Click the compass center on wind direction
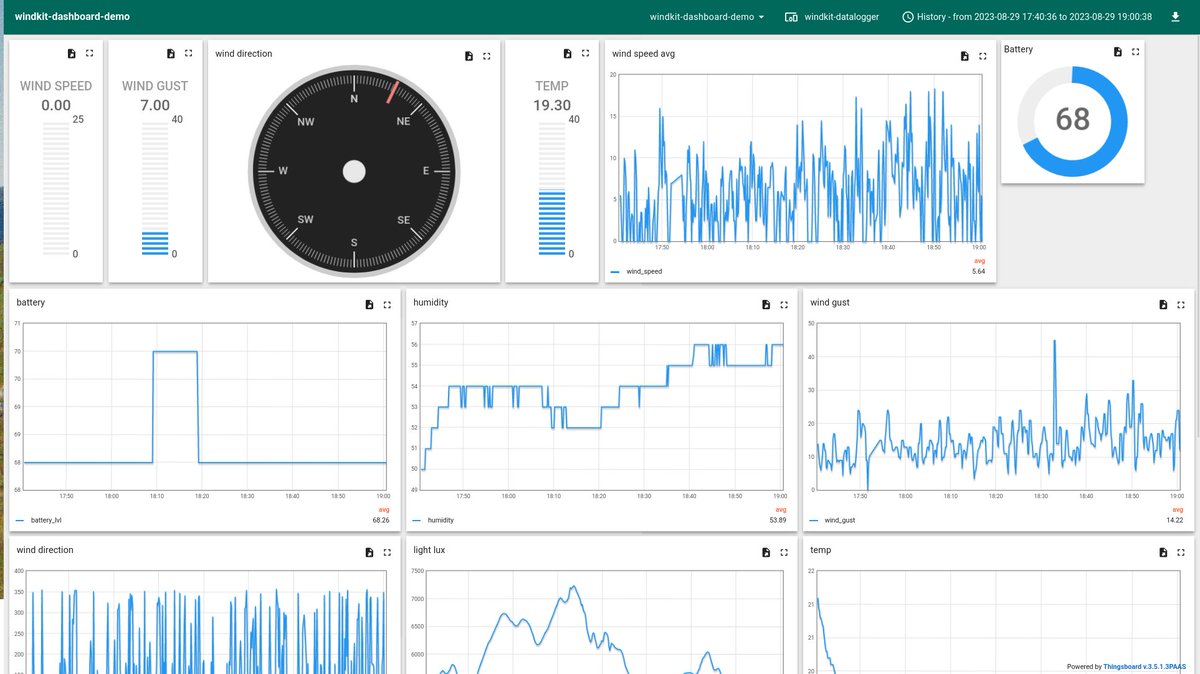The height and width of the screenshot is (674, 1200). tap(354, 172)
